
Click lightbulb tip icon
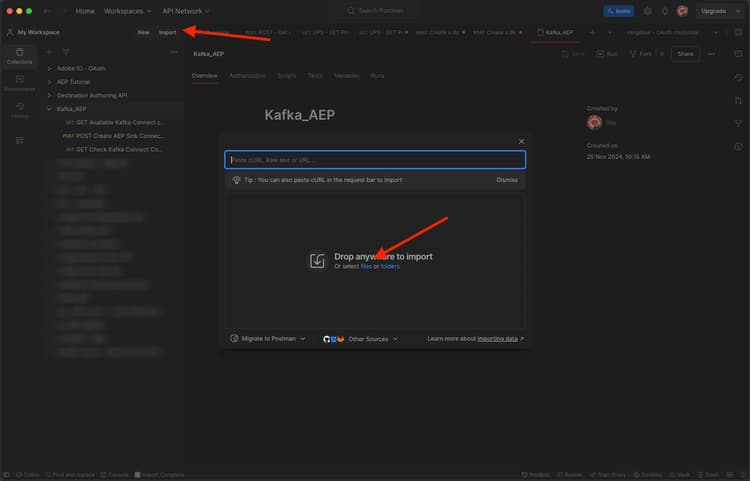tap(236, 180)
